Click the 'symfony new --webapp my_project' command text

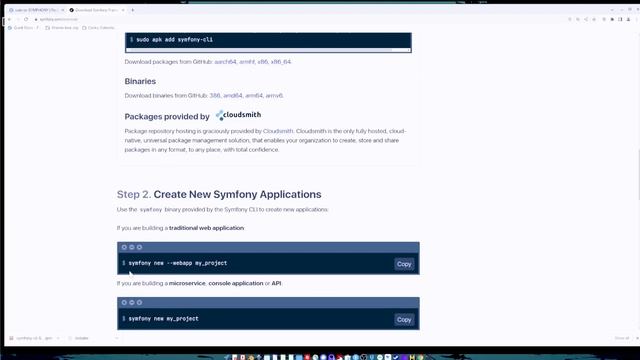(178, 263)
